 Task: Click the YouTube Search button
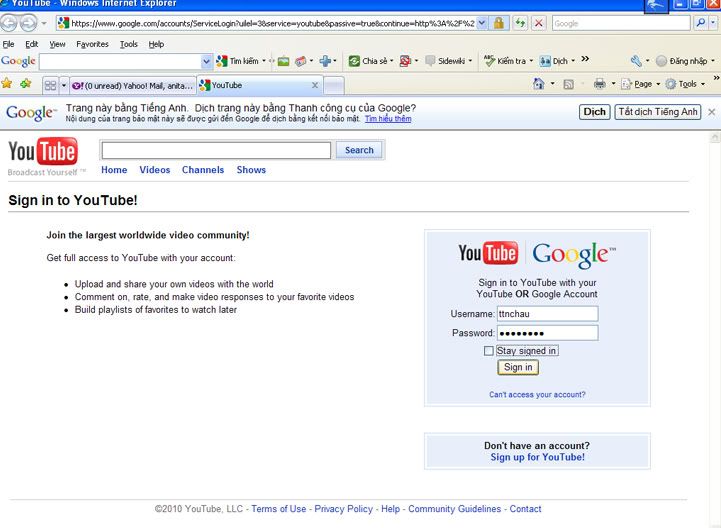coord(359,150)
